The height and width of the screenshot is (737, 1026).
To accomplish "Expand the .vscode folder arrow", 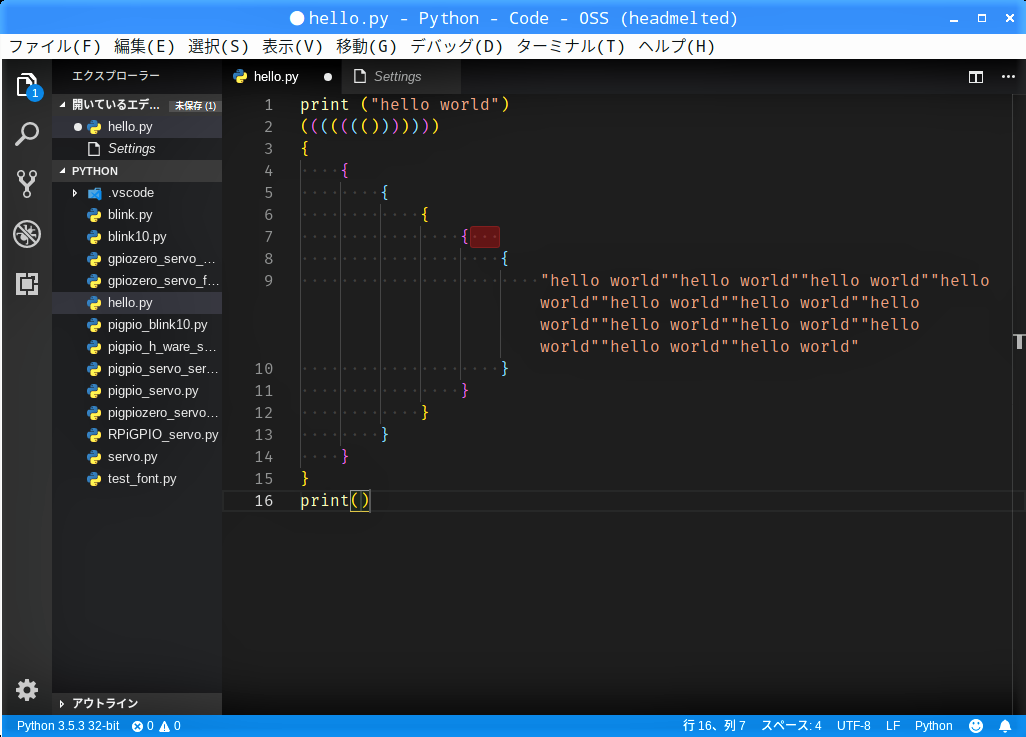I will point(75,193).
